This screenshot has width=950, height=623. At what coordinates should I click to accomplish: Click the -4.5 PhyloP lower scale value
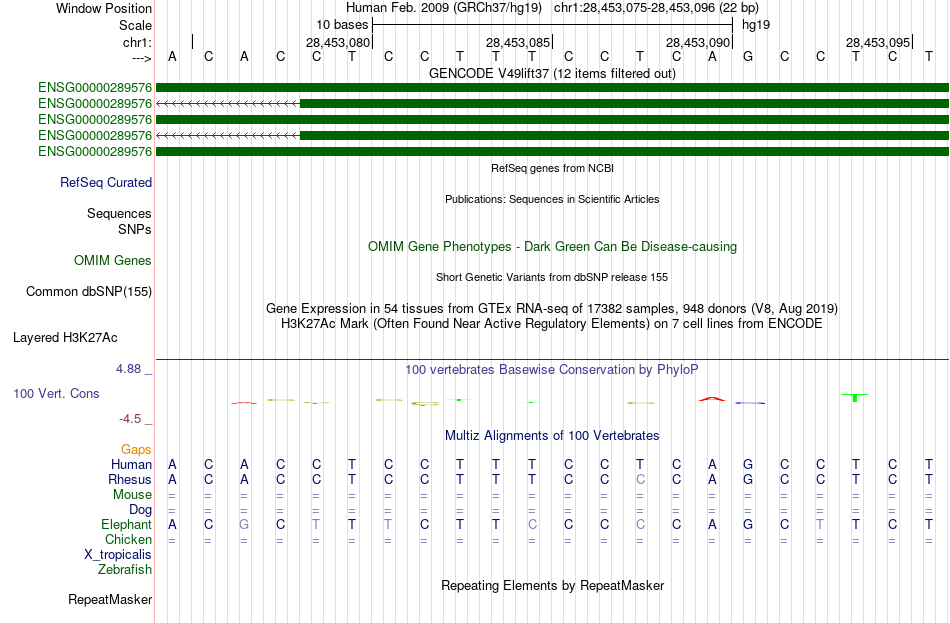click(x=130, y=419)
